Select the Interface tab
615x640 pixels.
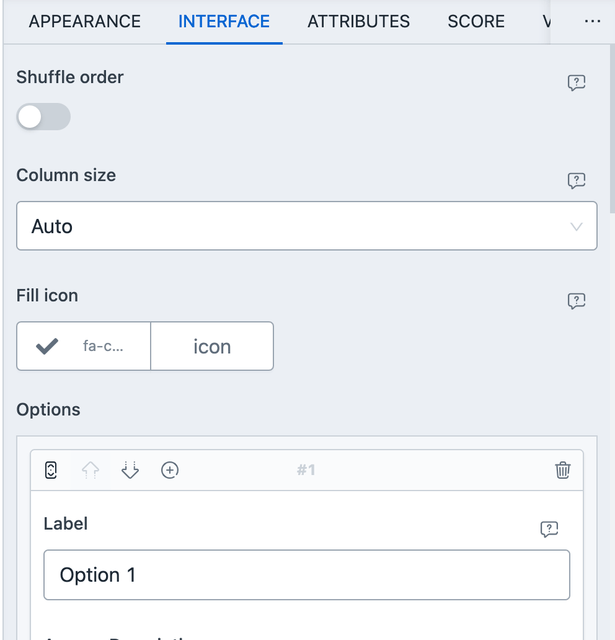tap(224, 21)
